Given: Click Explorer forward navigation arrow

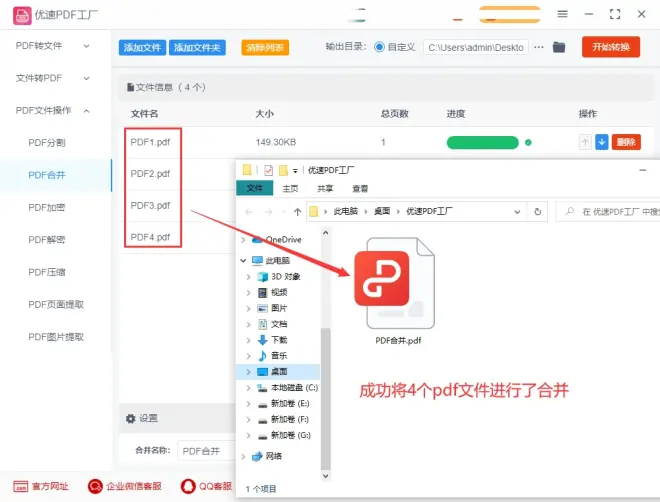Looking at the screenshot, I should (x=268, y=212).
